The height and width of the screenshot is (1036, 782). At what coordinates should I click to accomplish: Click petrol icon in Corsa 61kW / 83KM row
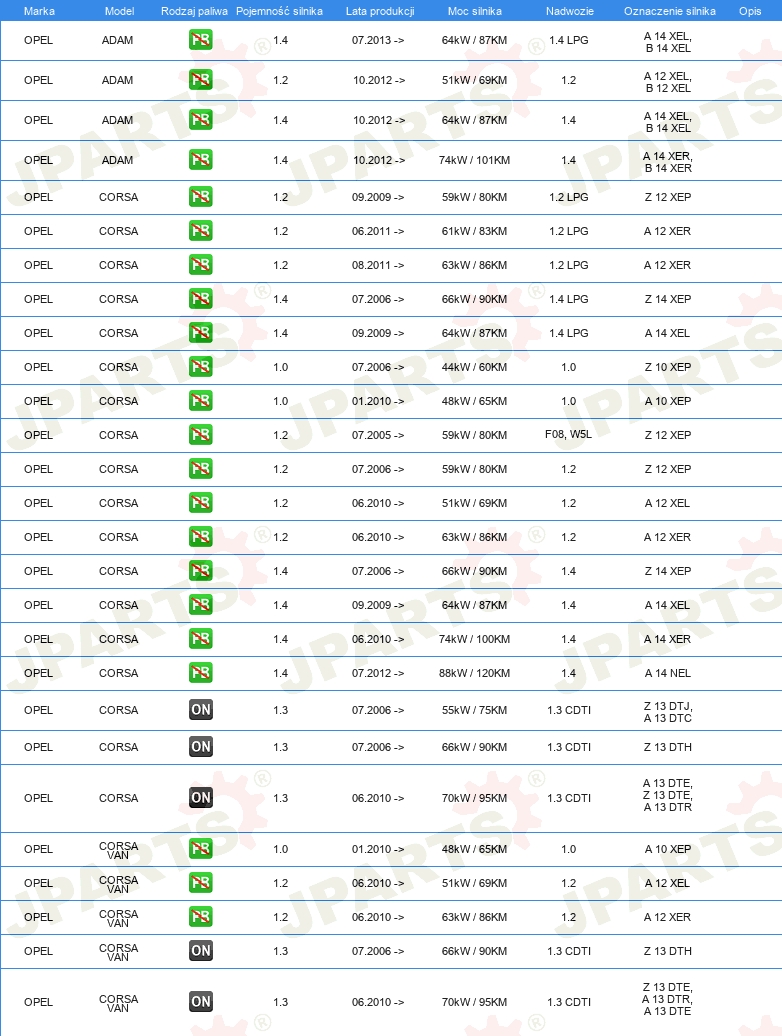coord(201,231)
